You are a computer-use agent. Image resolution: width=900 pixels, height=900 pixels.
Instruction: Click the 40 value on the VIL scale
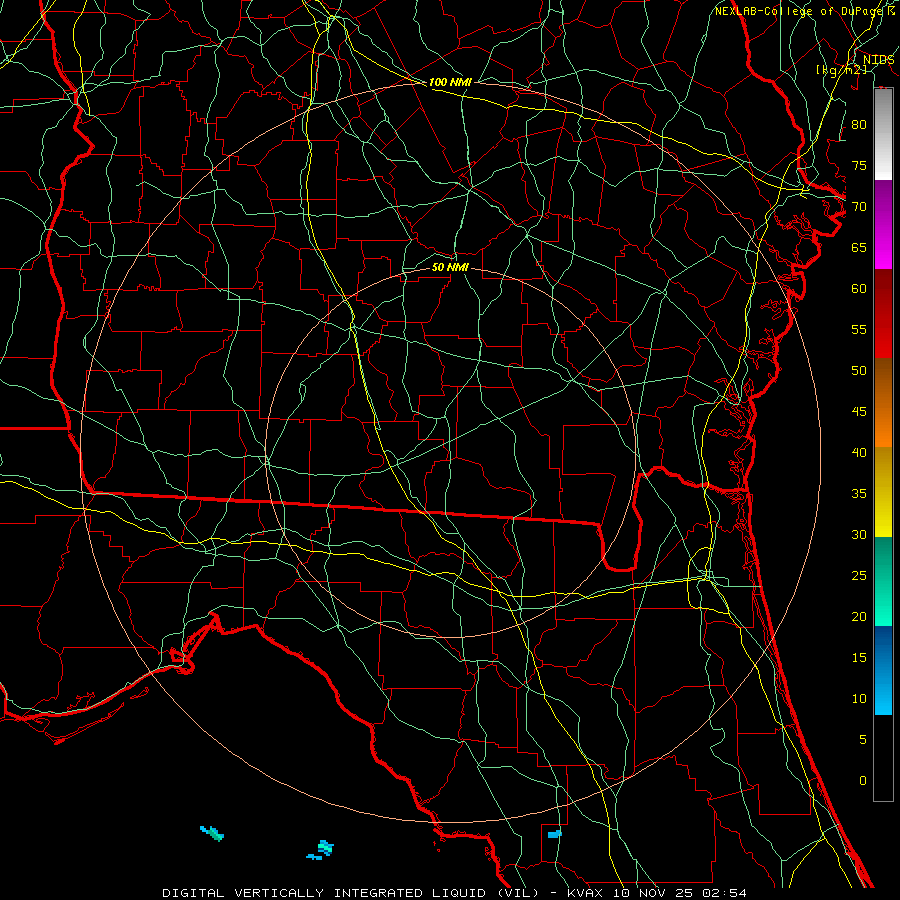coord(859,453)
